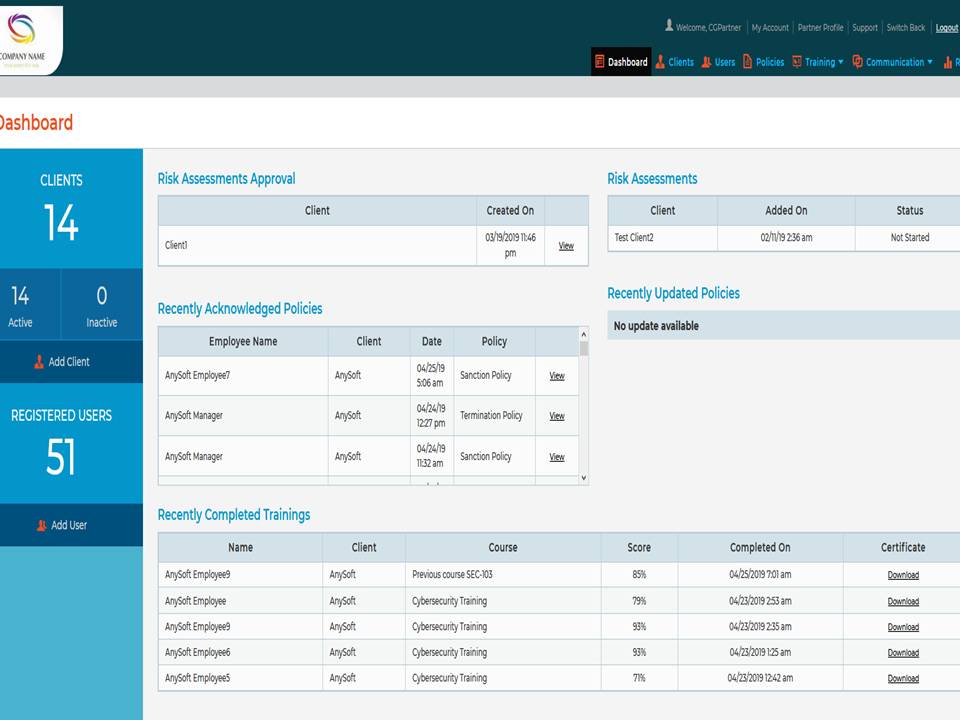This screenshot has width=960, height=720.
Task: Click No update available message
Action: (656, 326)
